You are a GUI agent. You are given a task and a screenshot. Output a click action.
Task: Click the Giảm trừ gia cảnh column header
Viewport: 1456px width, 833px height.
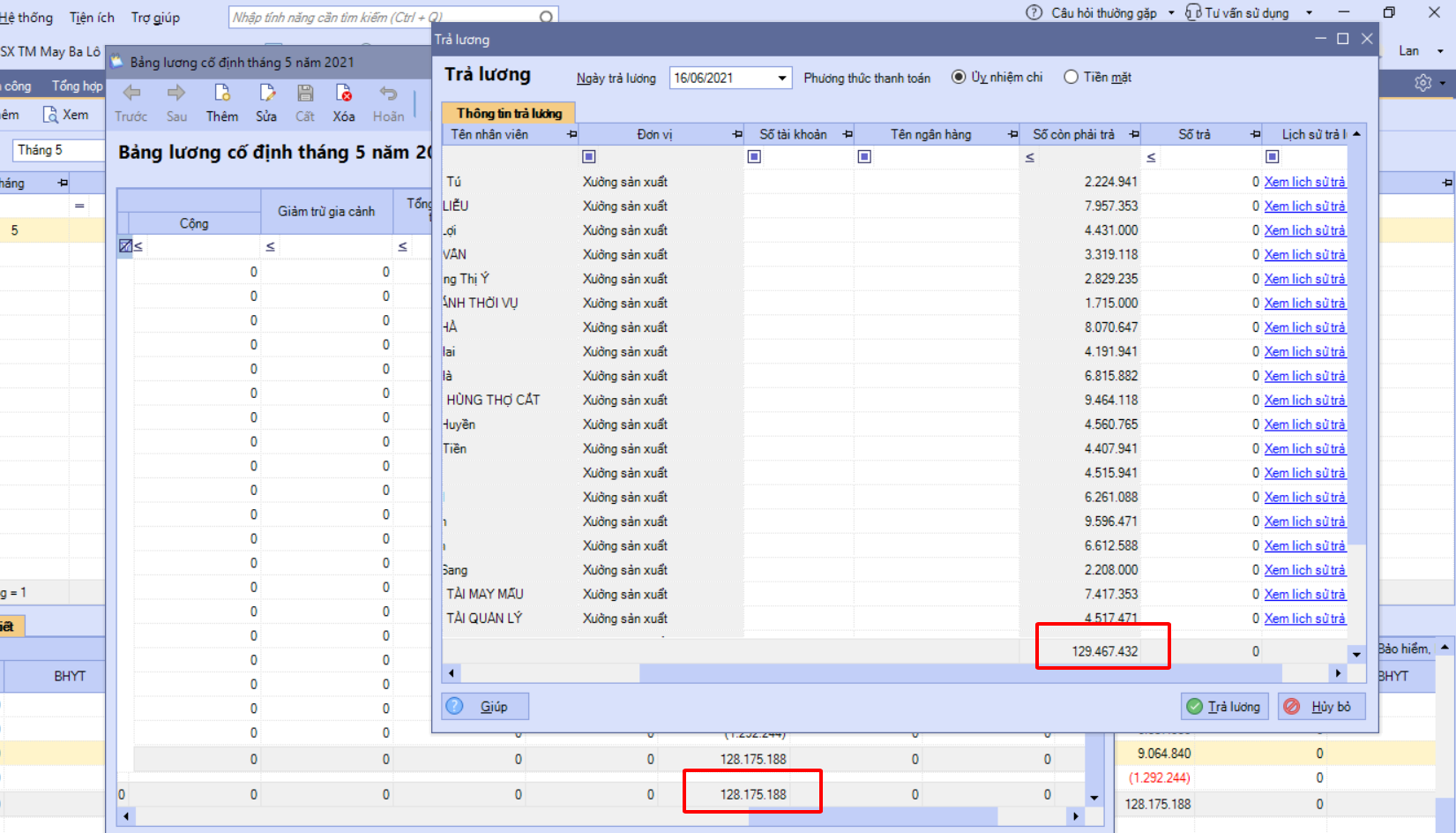click(326, 211)
